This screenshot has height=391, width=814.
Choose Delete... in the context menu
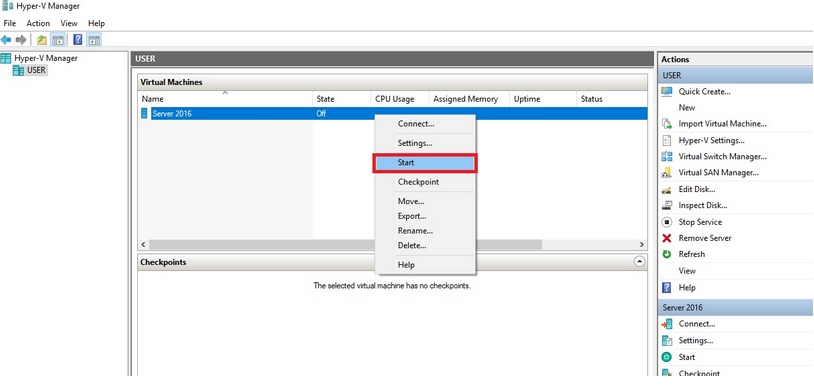point(425,245)
